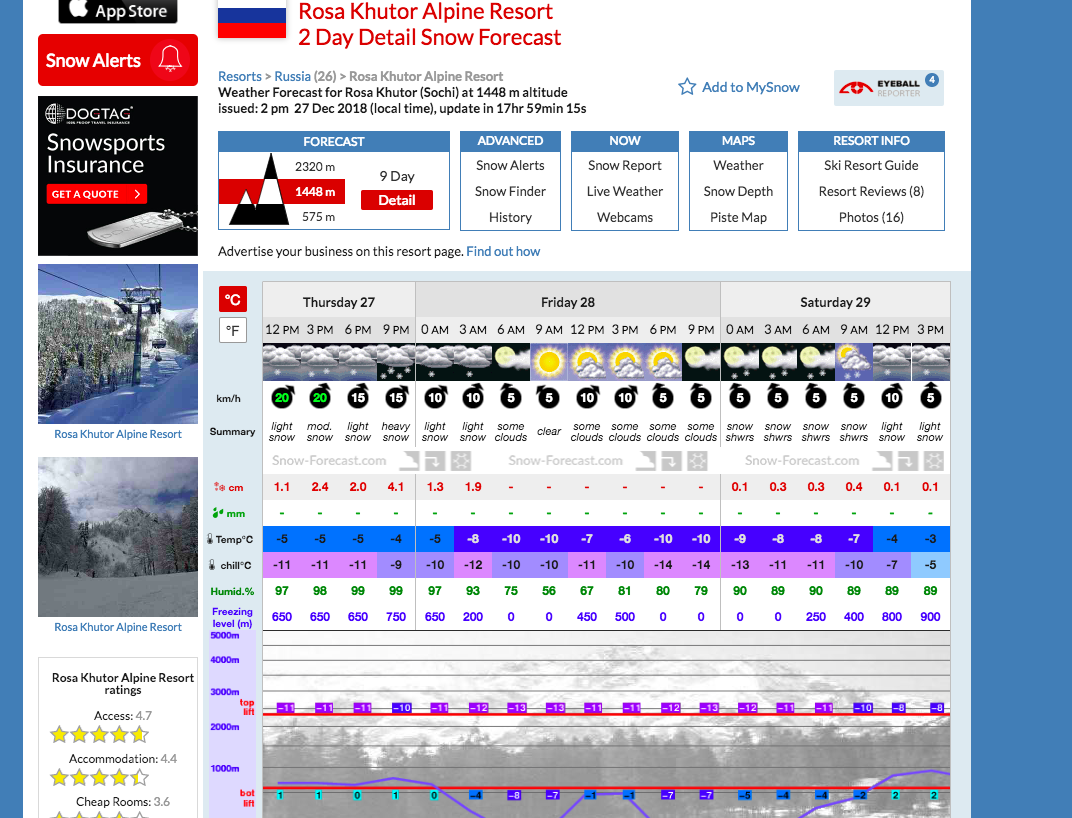Open Piste Map under MAPS
The width and height of the screenshot is (1072, 818).
coord(739,217)
